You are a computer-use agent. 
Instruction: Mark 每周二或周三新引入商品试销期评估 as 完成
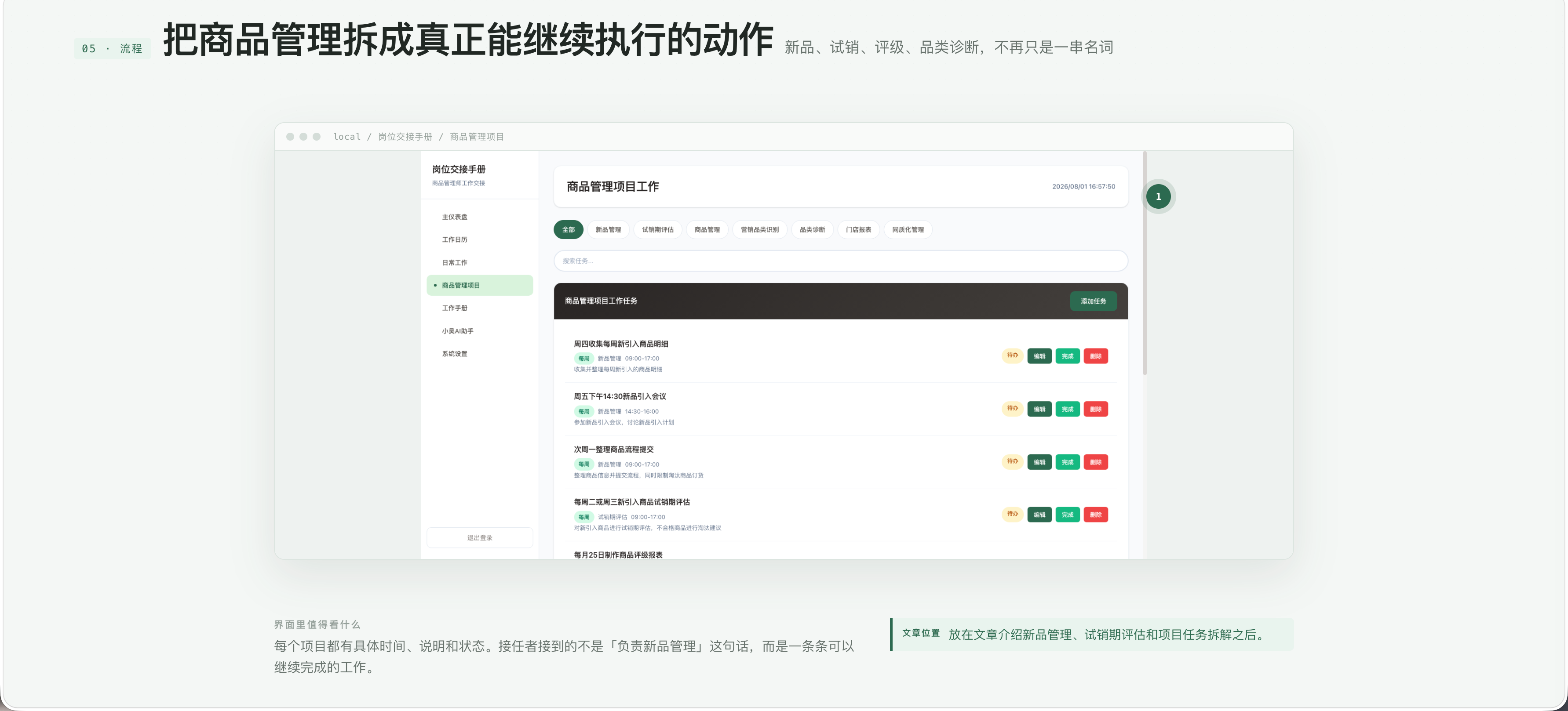[1067, 515]
